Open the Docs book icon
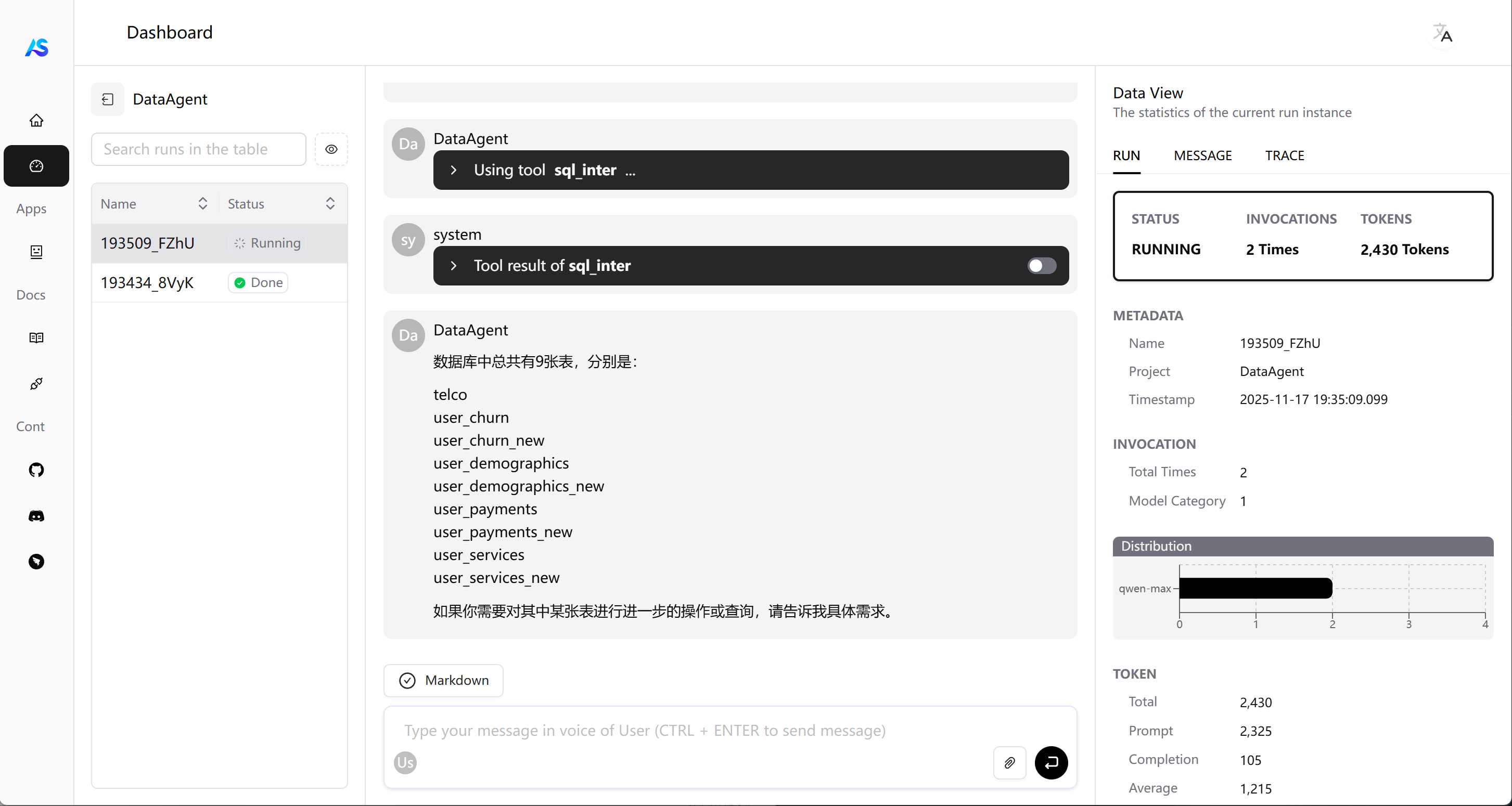Viewport: 1512px width, 806px height. (x=36, y=338)
